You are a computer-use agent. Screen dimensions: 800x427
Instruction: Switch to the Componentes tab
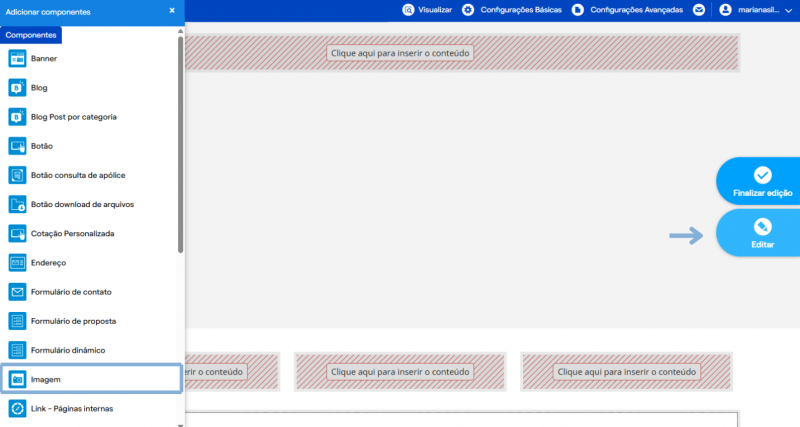point(31,35)
